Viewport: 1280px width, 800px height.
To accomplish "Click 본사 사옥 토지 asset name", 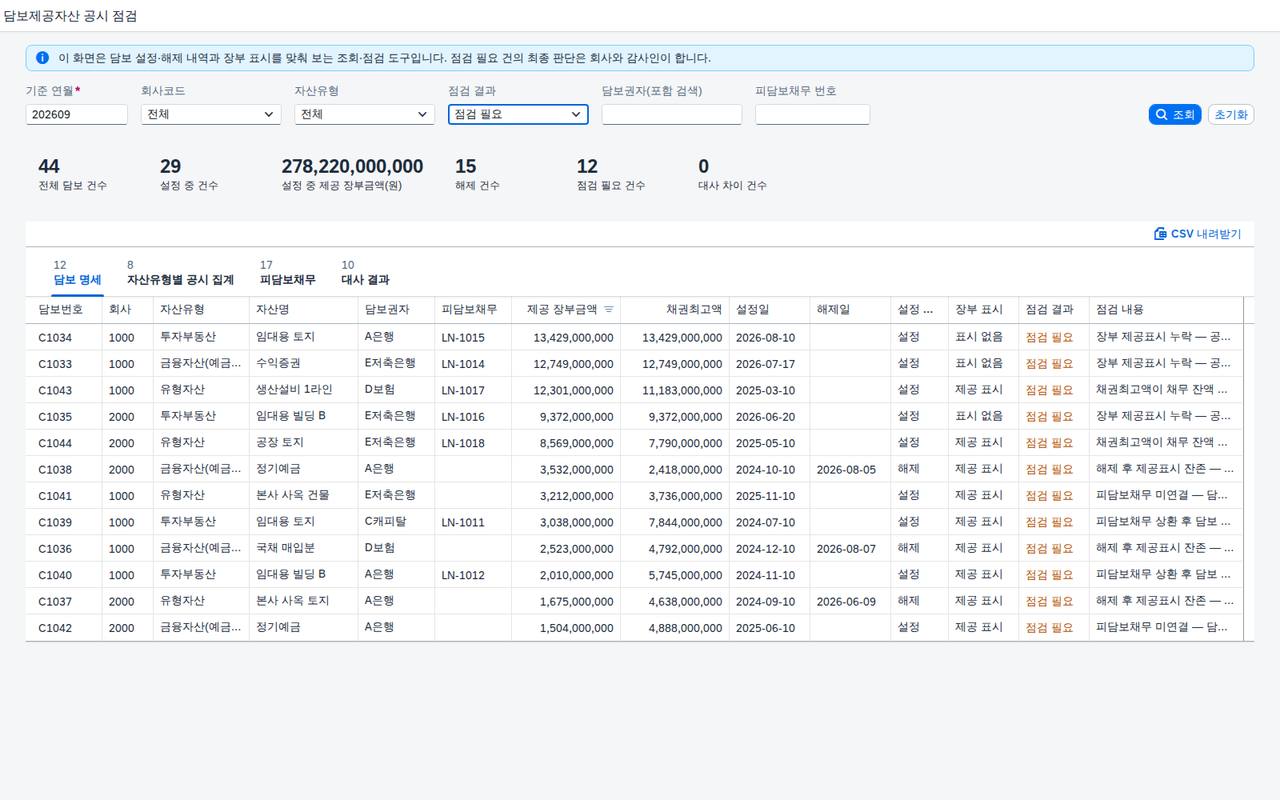I will click(292, 601).
